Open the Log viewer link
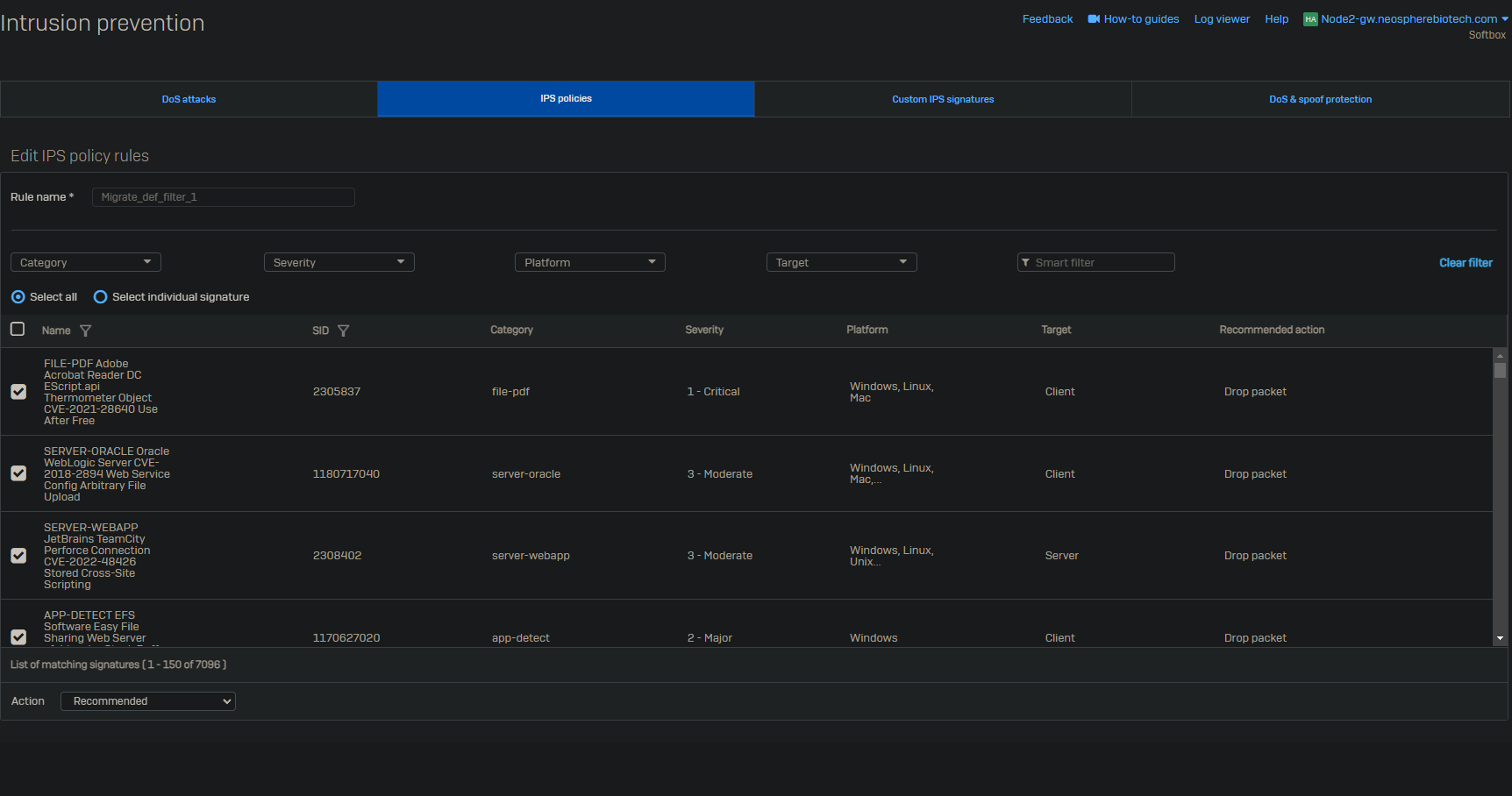1512x796 pixels. (x=1222, y=19)
